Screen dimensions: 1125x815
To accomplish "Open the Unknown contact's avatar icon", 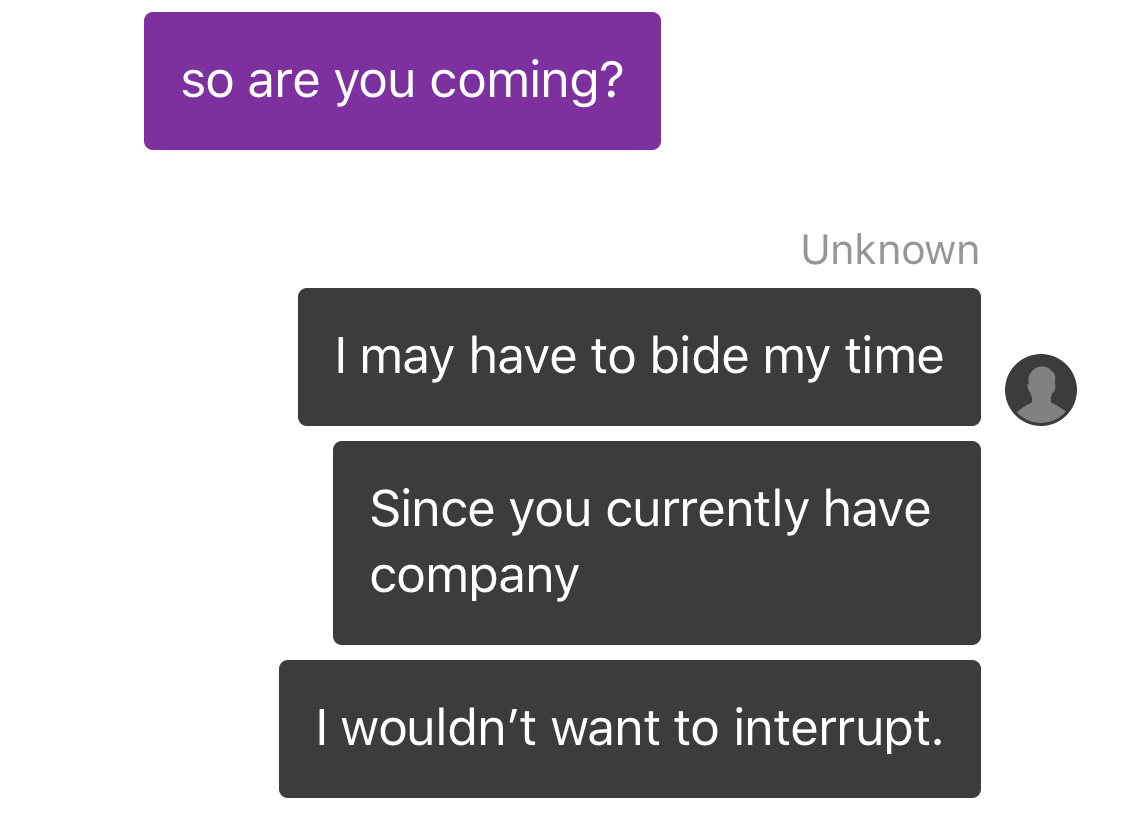I will point(1040,390).
